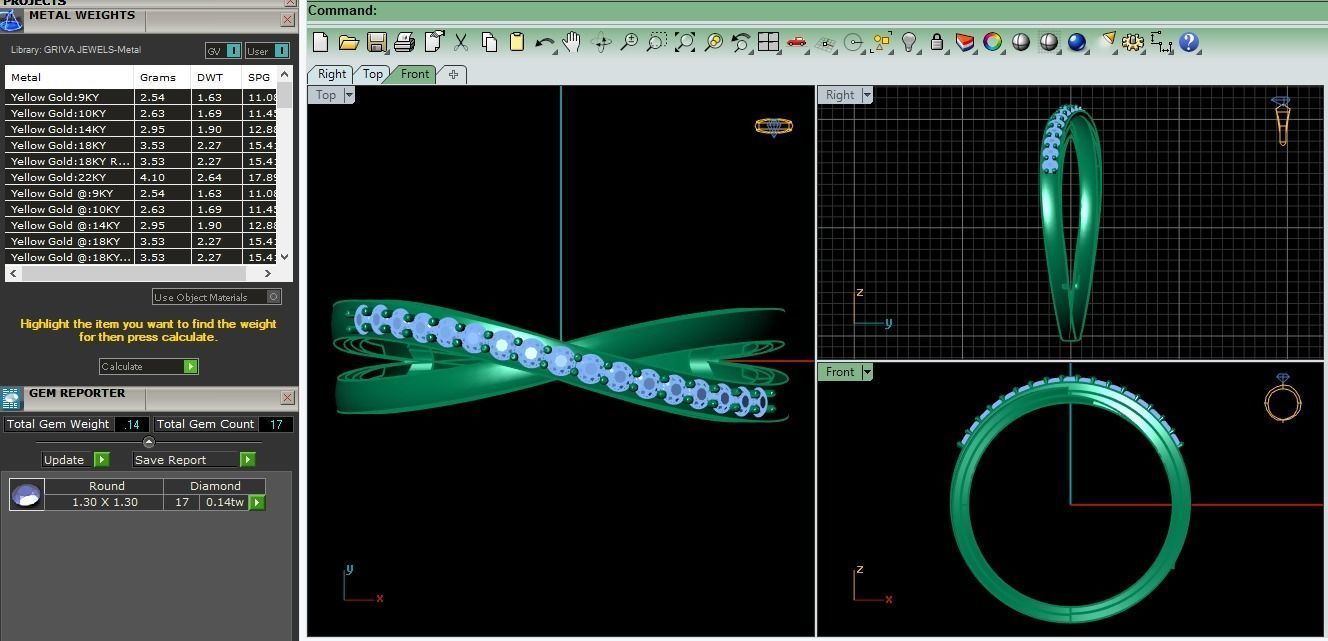Viewport: 1328px width, 641px height.
Task: Select the Pan hand tool
Action: pyautogui.click(x=572, y=42)
